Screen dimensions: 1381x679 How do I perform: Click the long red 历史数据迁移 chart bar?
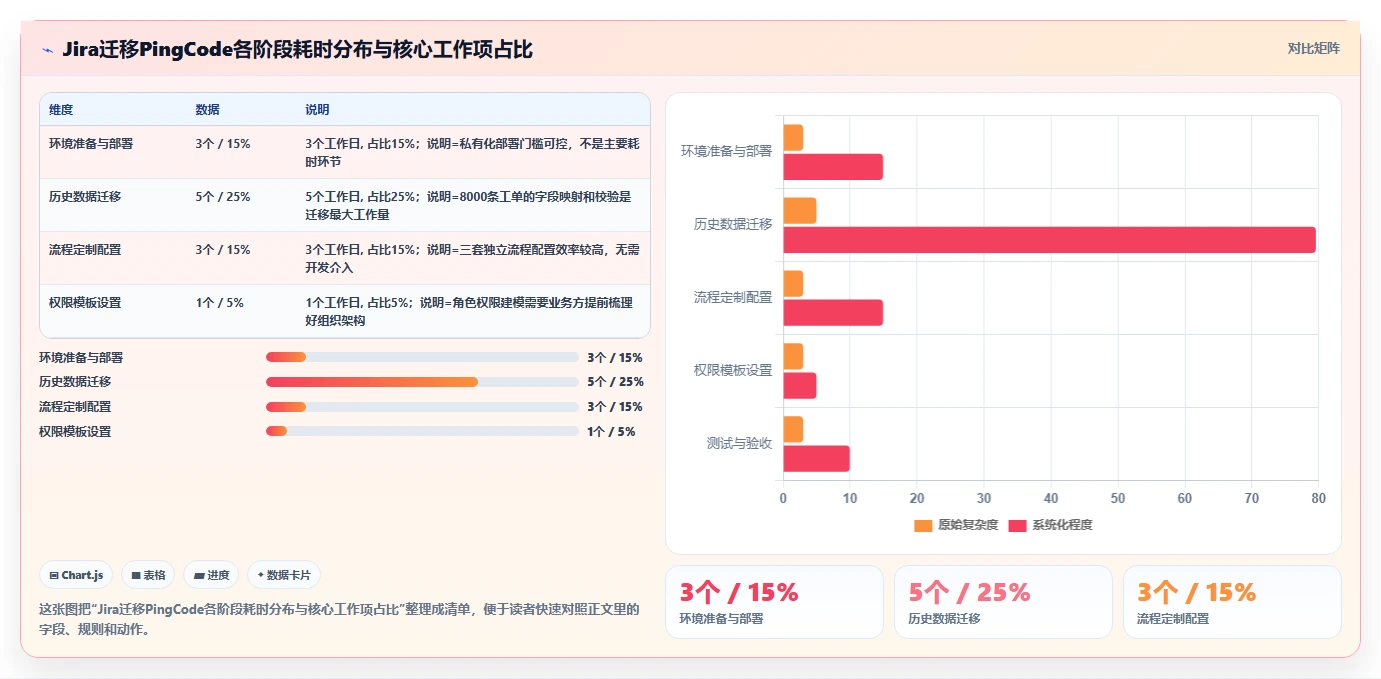point(1049,240)
